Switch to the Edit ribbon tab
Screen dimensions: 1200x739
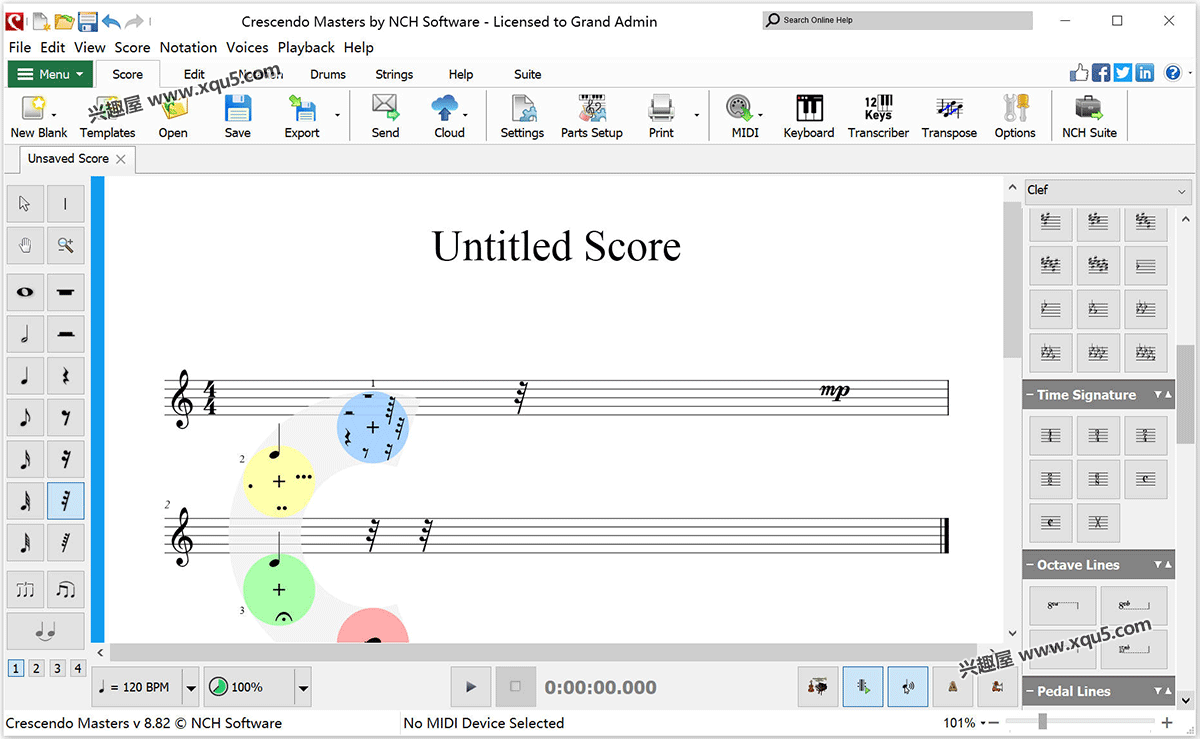click(194, 74)
